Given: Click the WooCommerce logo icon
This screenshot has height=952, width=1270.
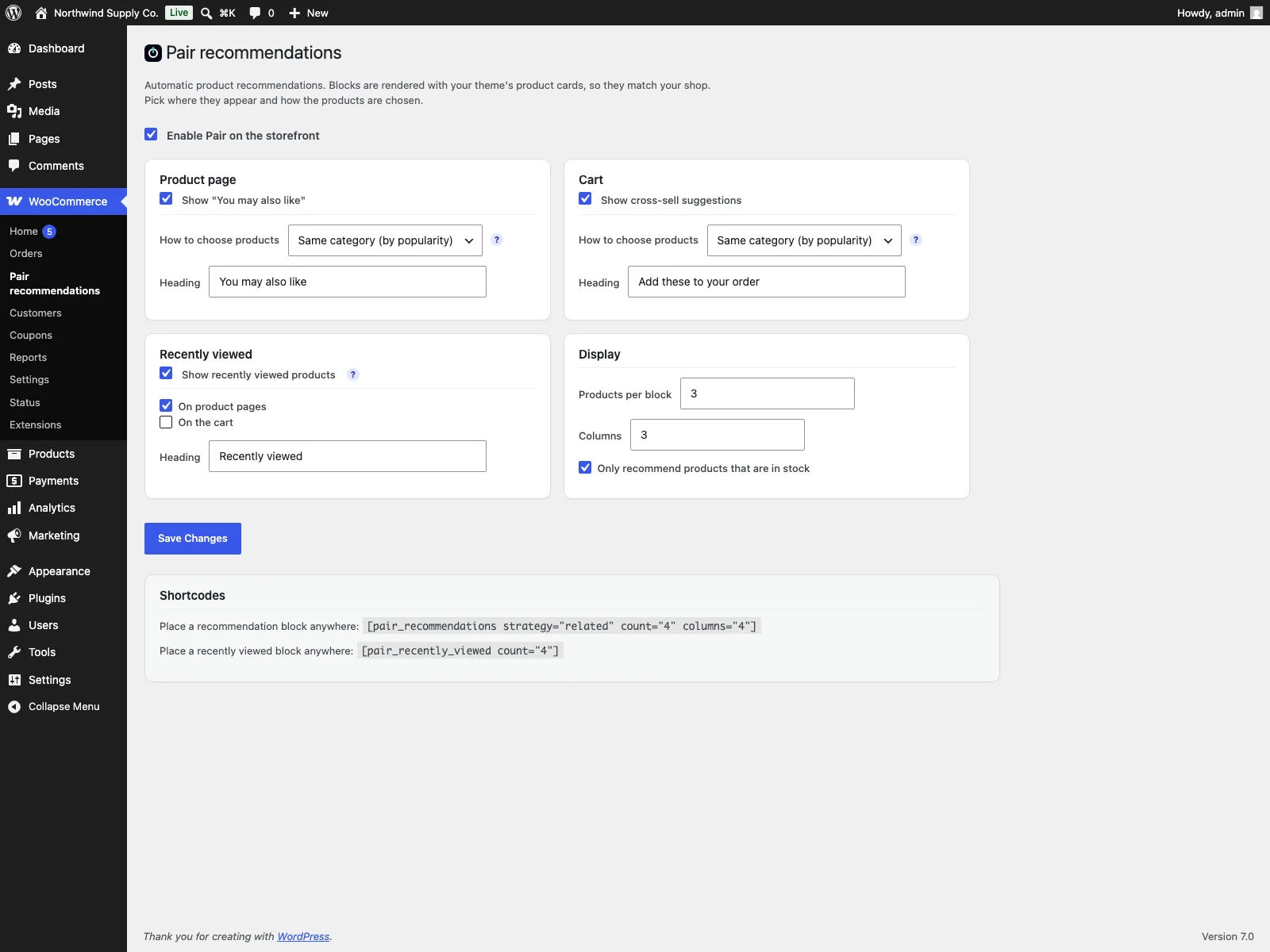Looking at the screenshot, I should [14, 202].
